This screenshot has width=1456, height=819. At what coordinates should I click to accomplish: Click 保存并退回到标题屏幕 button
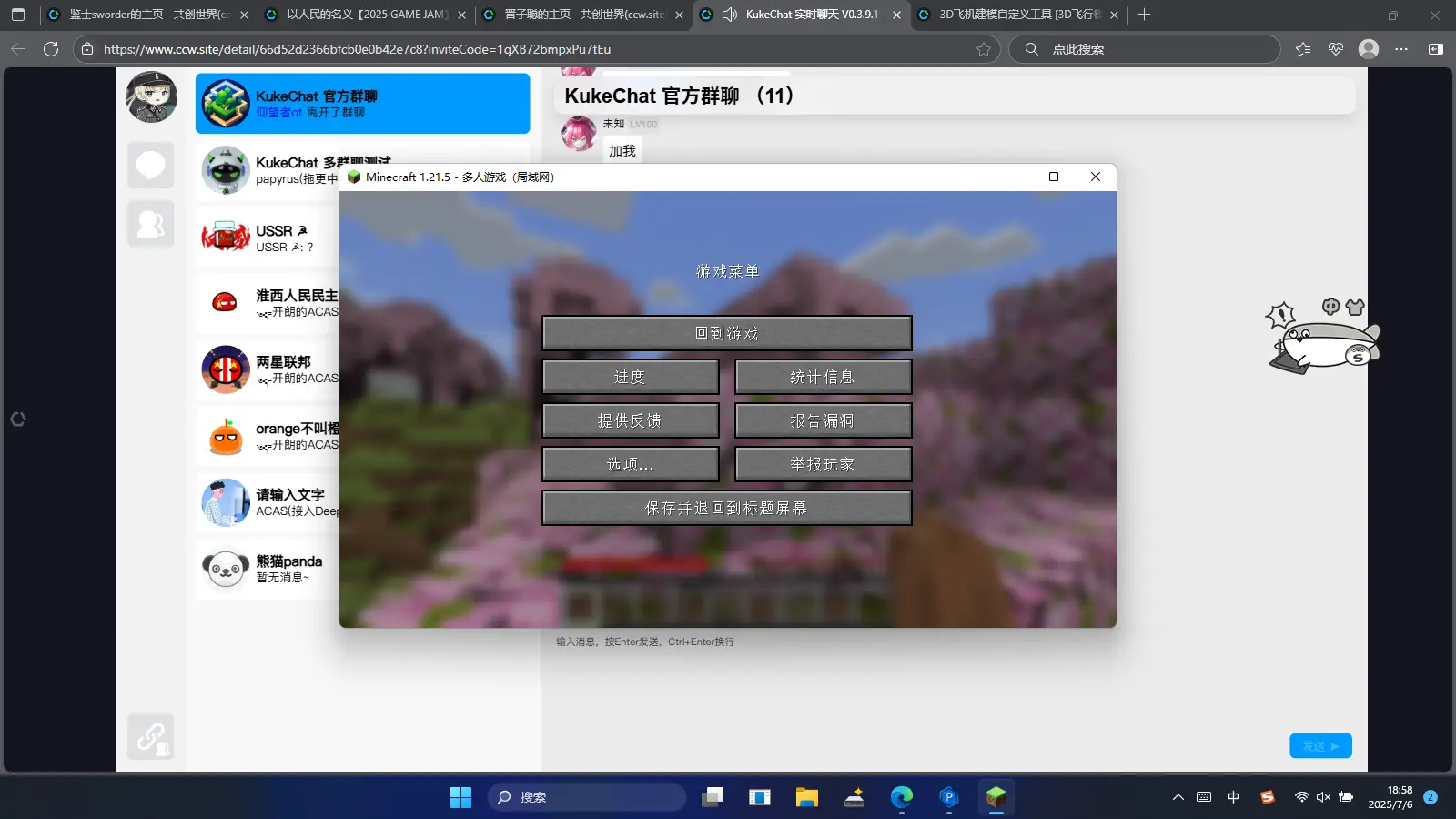[x=726, y=508]
